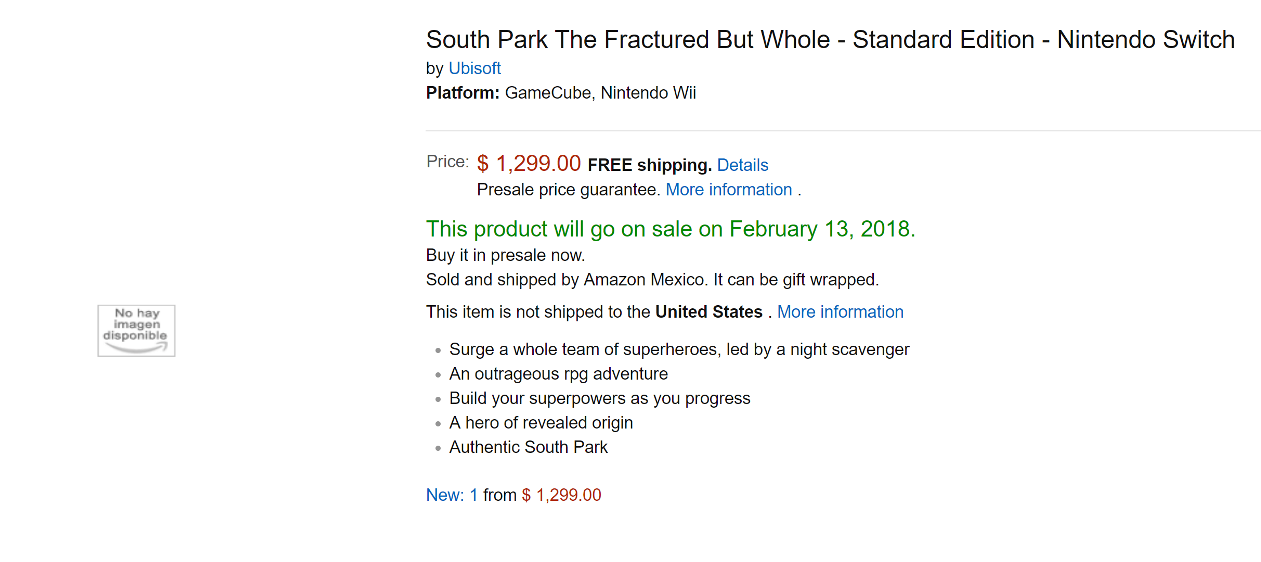Click the green sale date announcement text
Viewport: 1261px width, 562px height.
(670, 228)
